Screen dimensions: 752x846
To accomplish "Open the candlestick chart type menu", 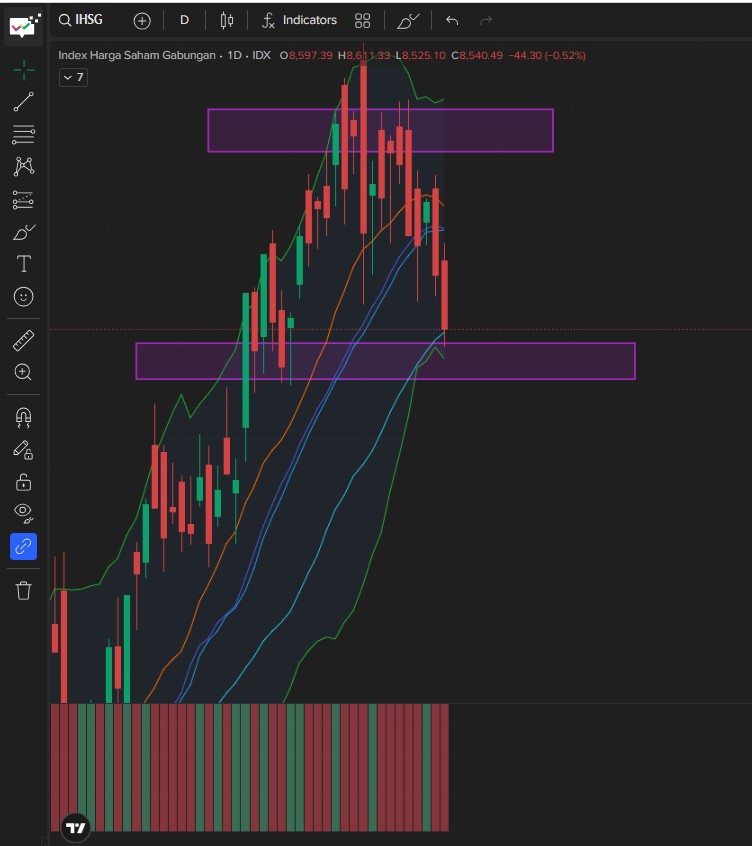I will click(227, 21).
